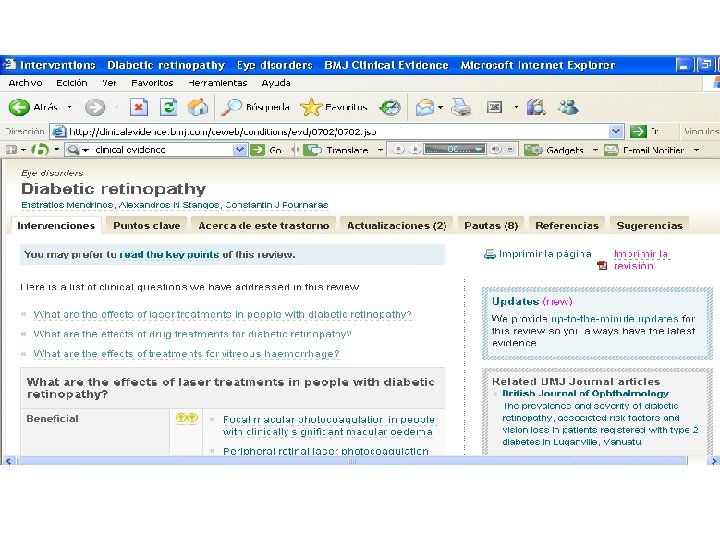720x540 pixels.
Task: Open the Favoritos menu
Action: tap(152, 83)
